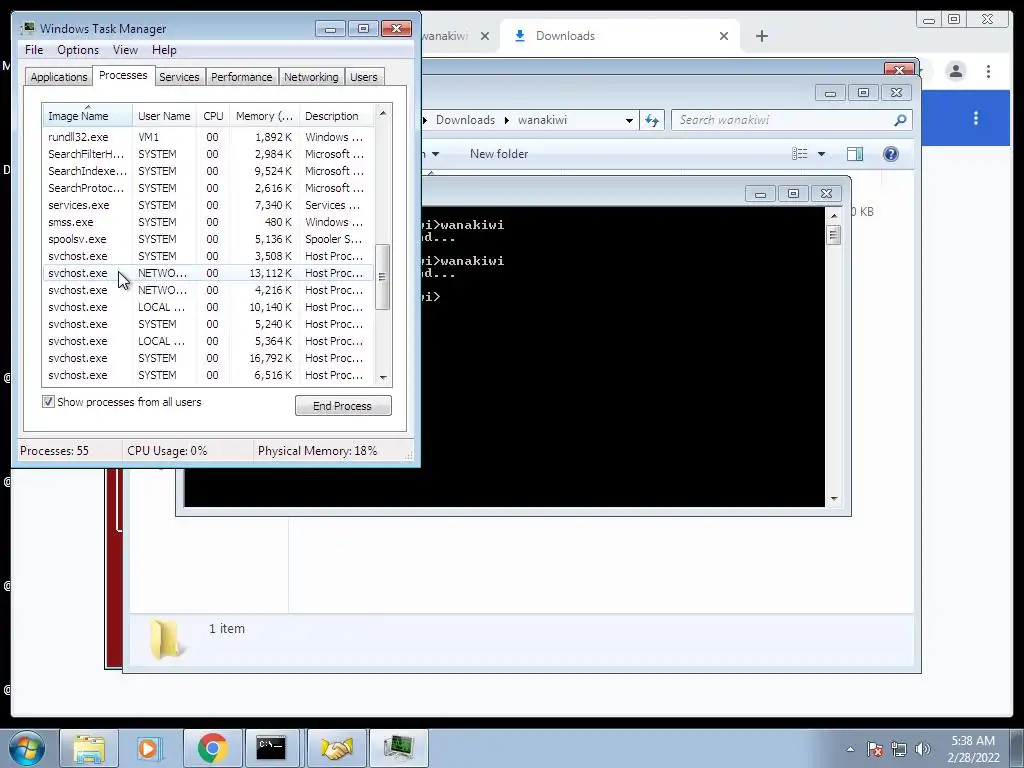Toggle Show processes from all users checkbox
The image size is (1024, 768).
[48, 402]
